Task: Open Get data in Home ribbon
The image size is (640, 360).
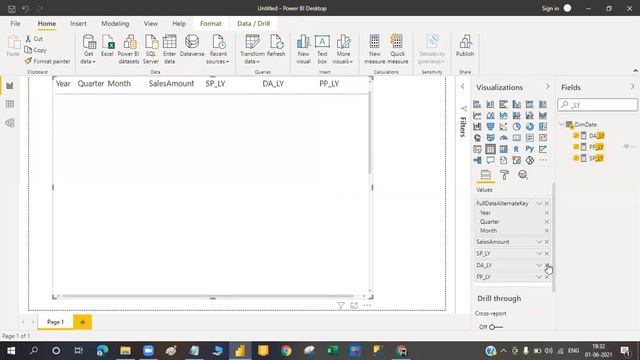Action: (89, 49)
